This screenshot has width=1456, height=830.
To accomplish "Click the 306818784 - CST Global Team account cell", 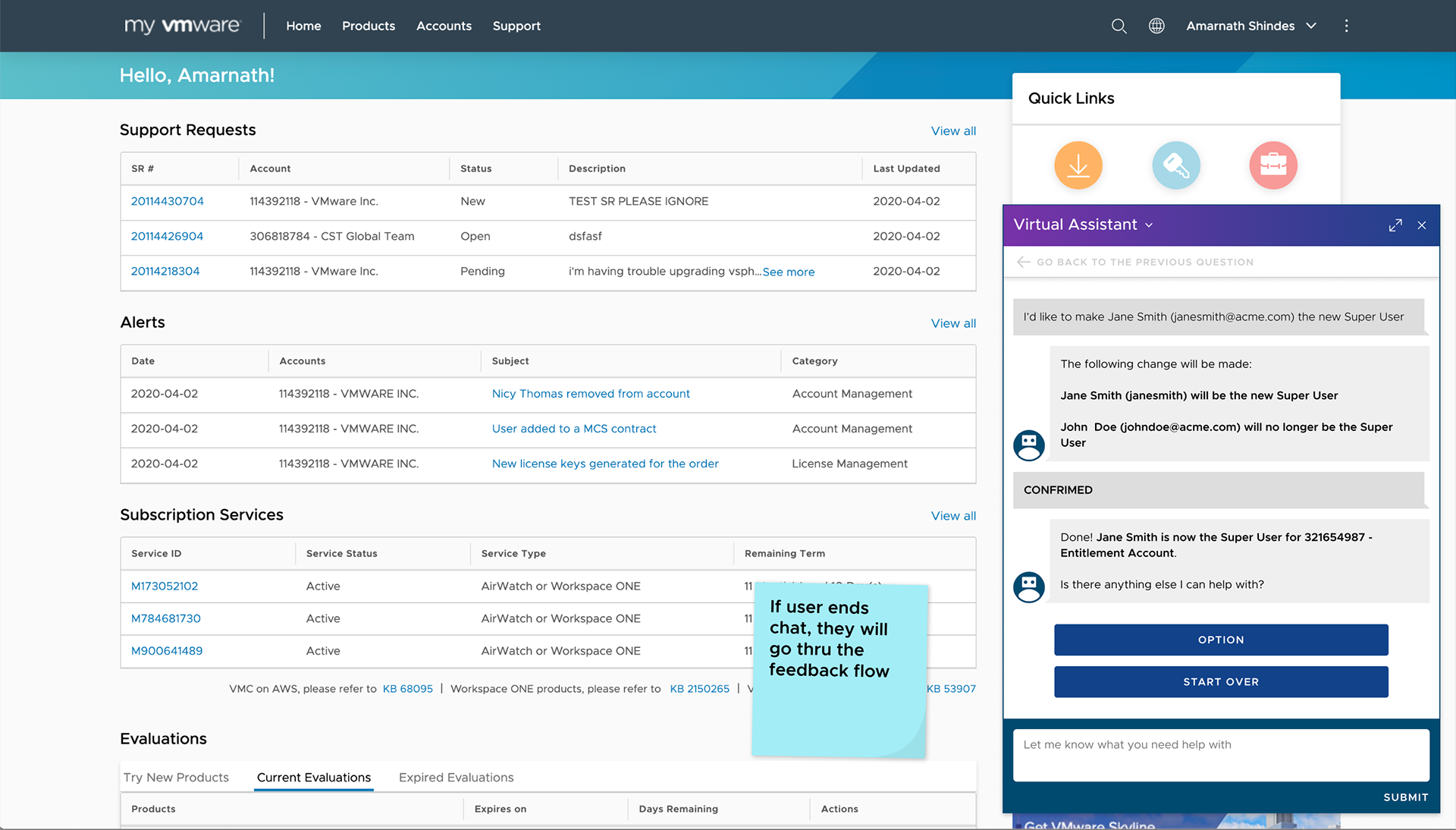I will [x=332, y=236].
